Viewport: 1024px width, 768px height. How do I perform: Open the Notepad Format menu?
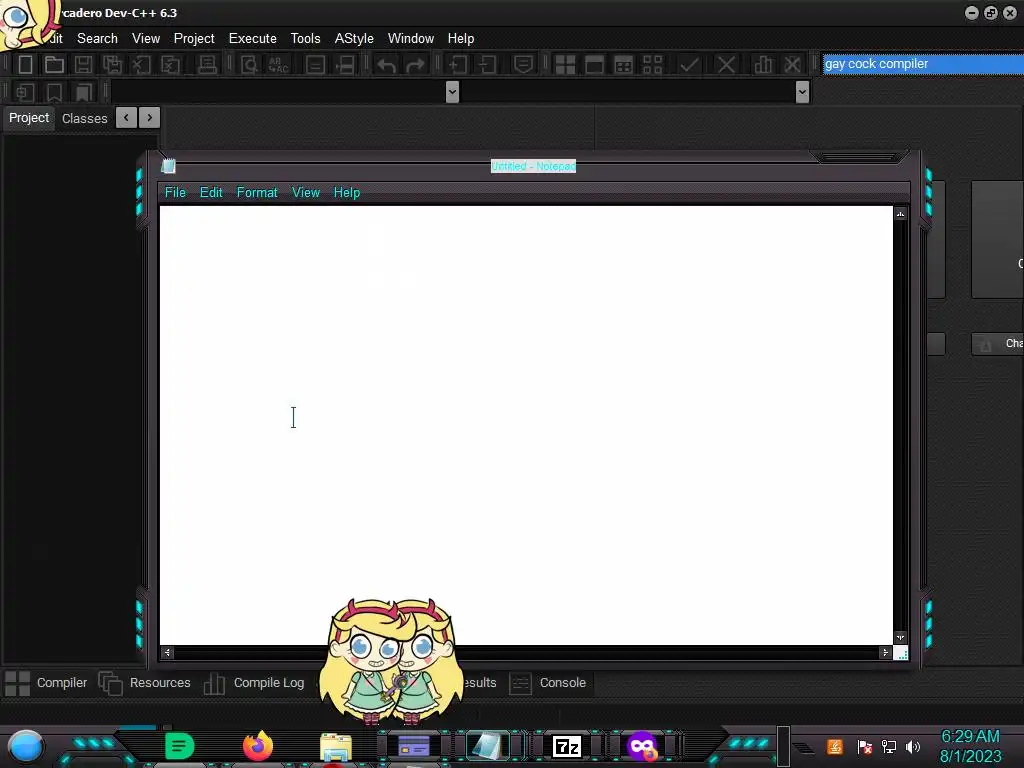point(257,193)
